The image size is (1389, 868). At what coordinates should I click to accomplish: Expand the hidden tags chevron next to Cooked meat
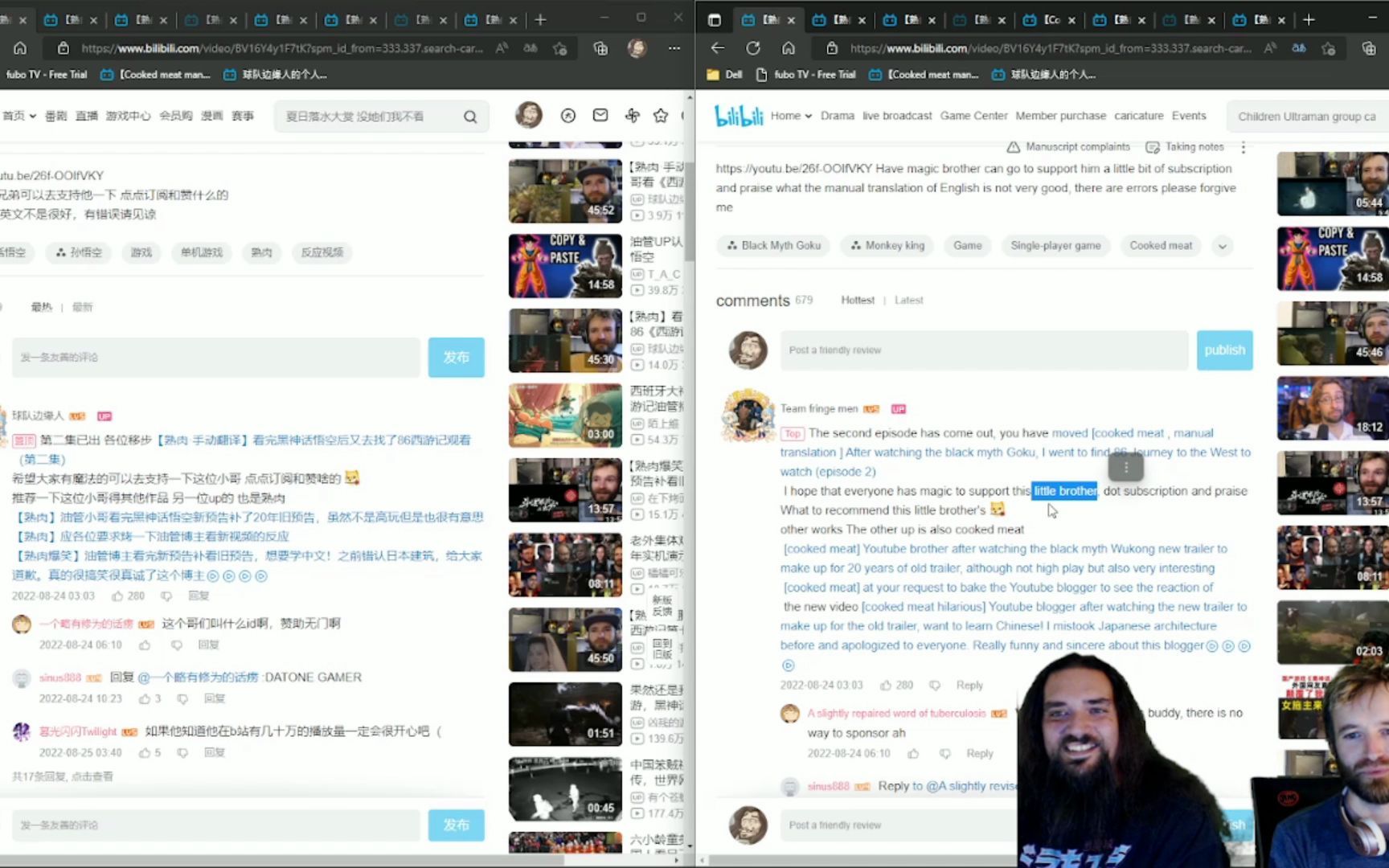click(1222, 246)
